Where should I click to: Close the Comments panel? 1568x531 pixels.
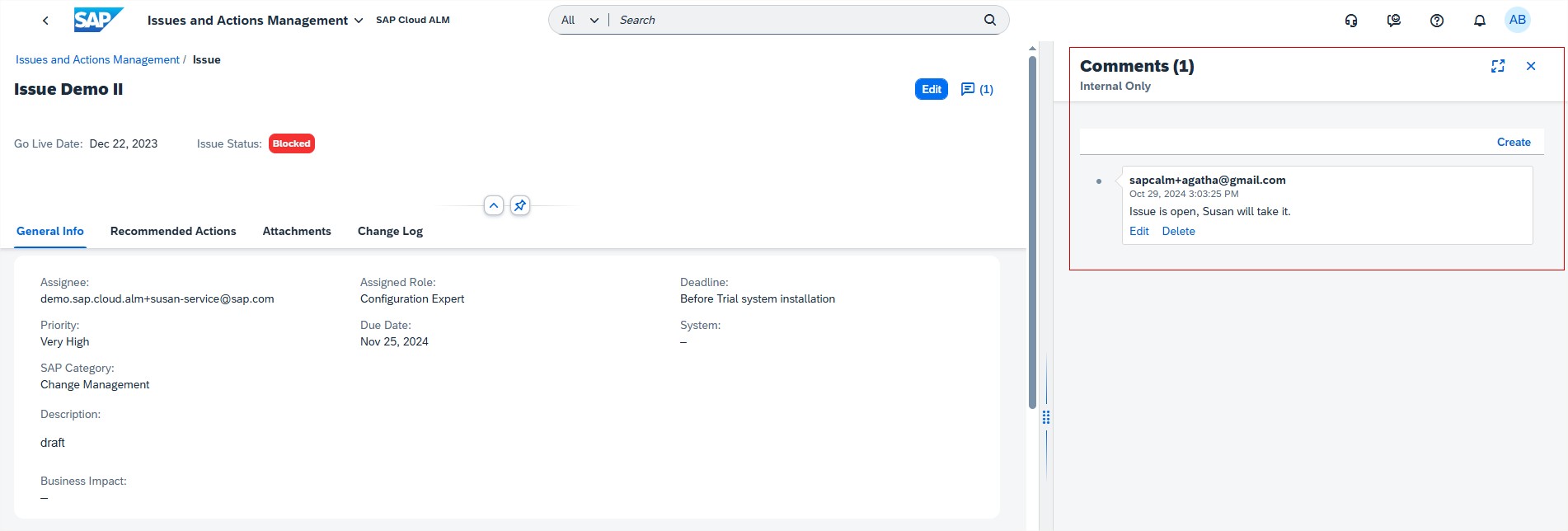1531,66
